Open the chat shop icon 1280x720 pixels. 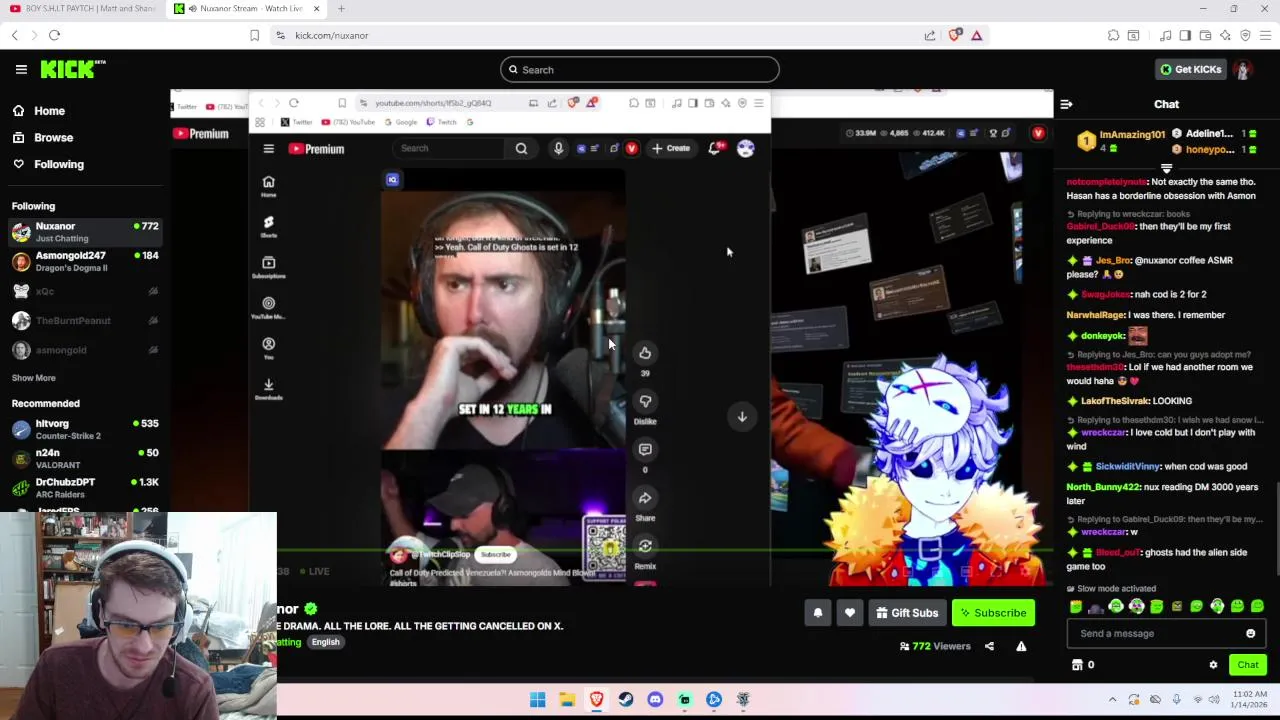coord(1077,665)
